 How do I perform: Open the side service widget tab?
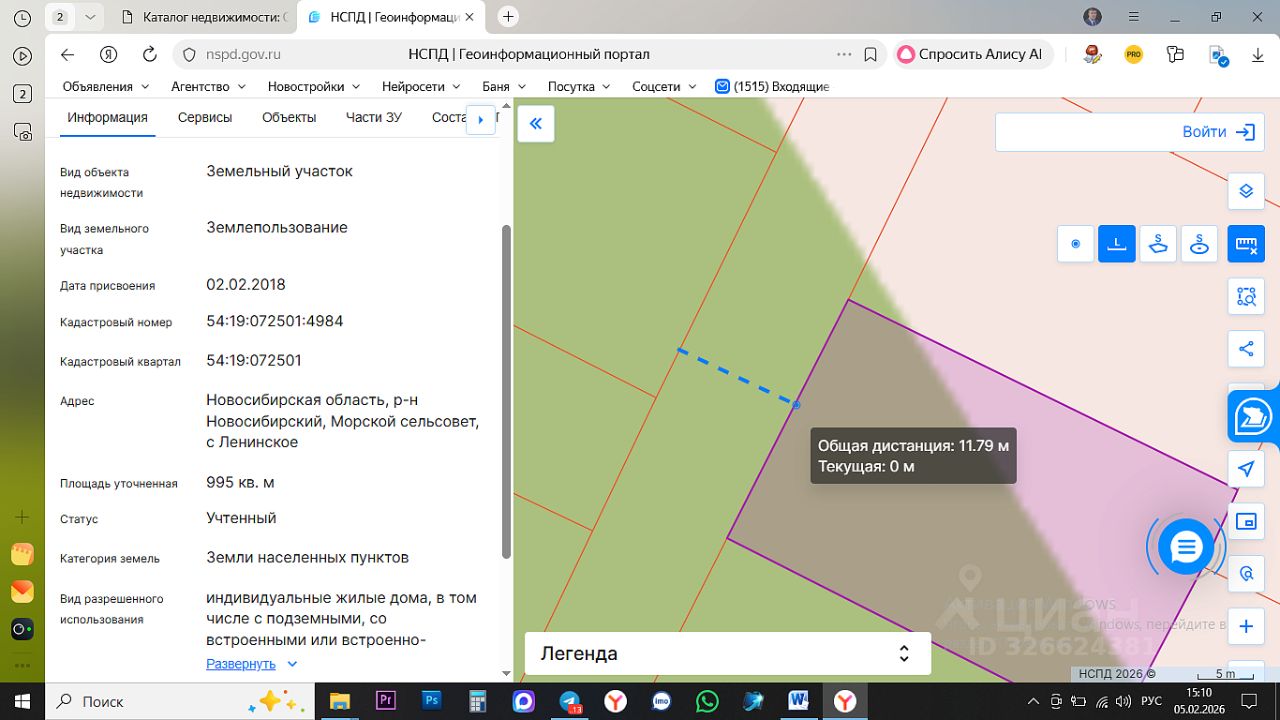1254,416
